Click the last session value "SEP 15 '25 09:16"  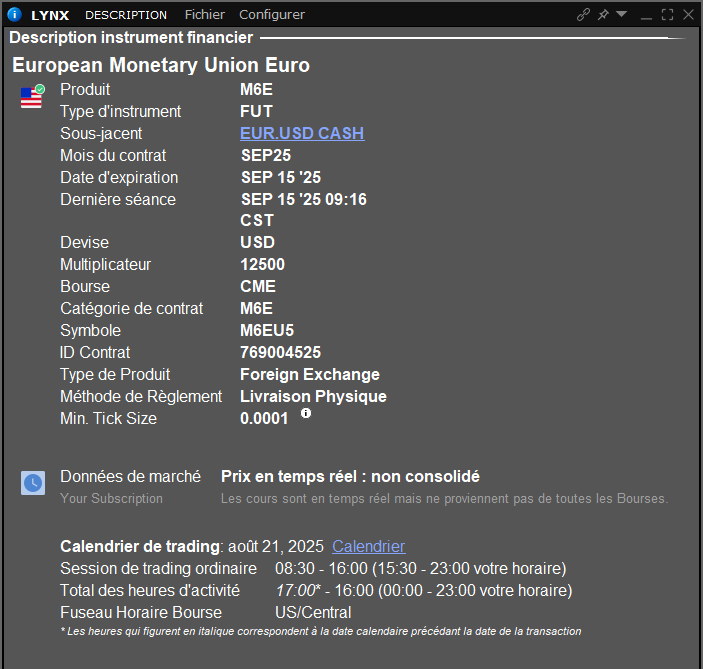[304, 200]
